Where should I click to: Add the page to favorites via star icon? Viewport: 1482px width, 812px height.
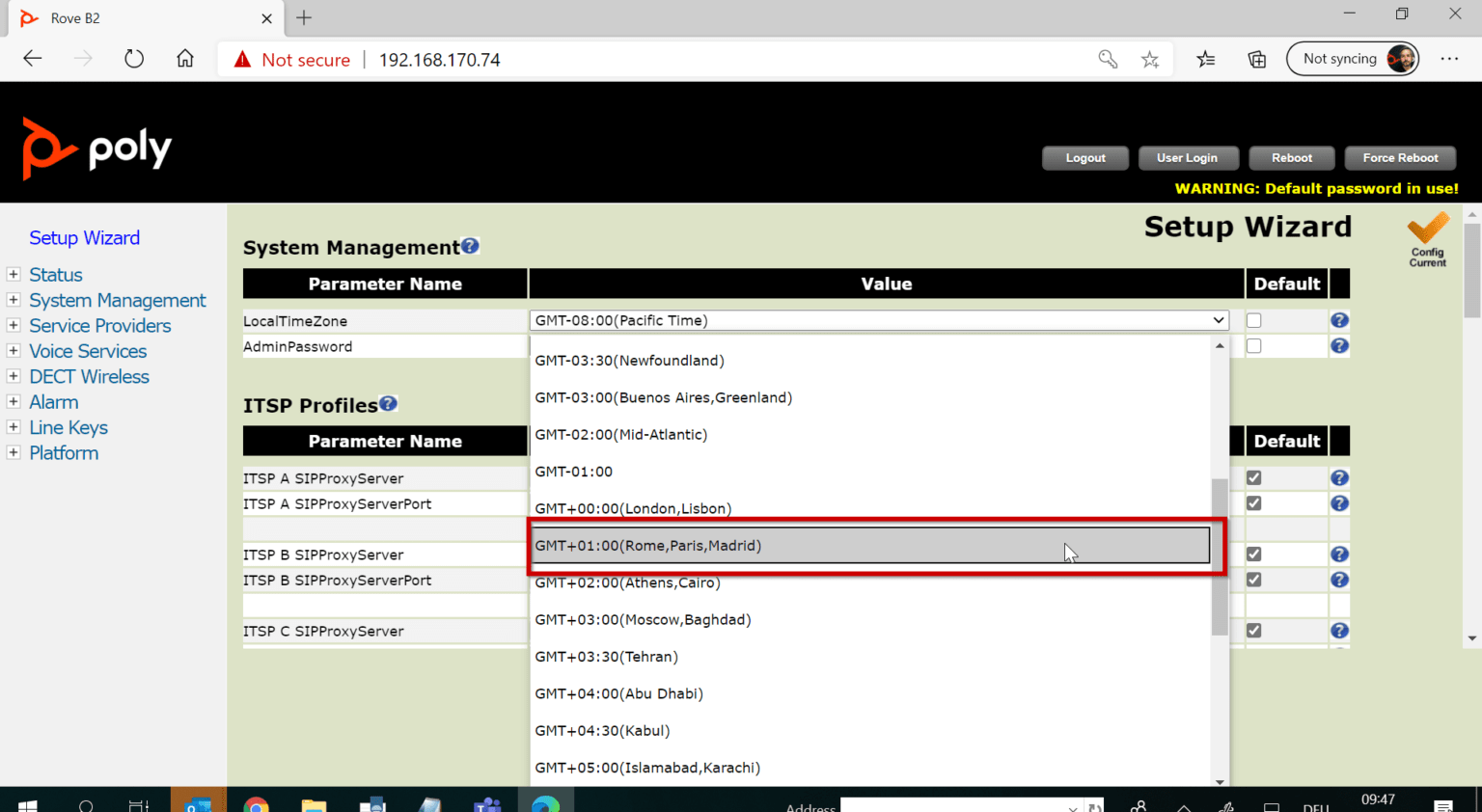coord(1150,59)
